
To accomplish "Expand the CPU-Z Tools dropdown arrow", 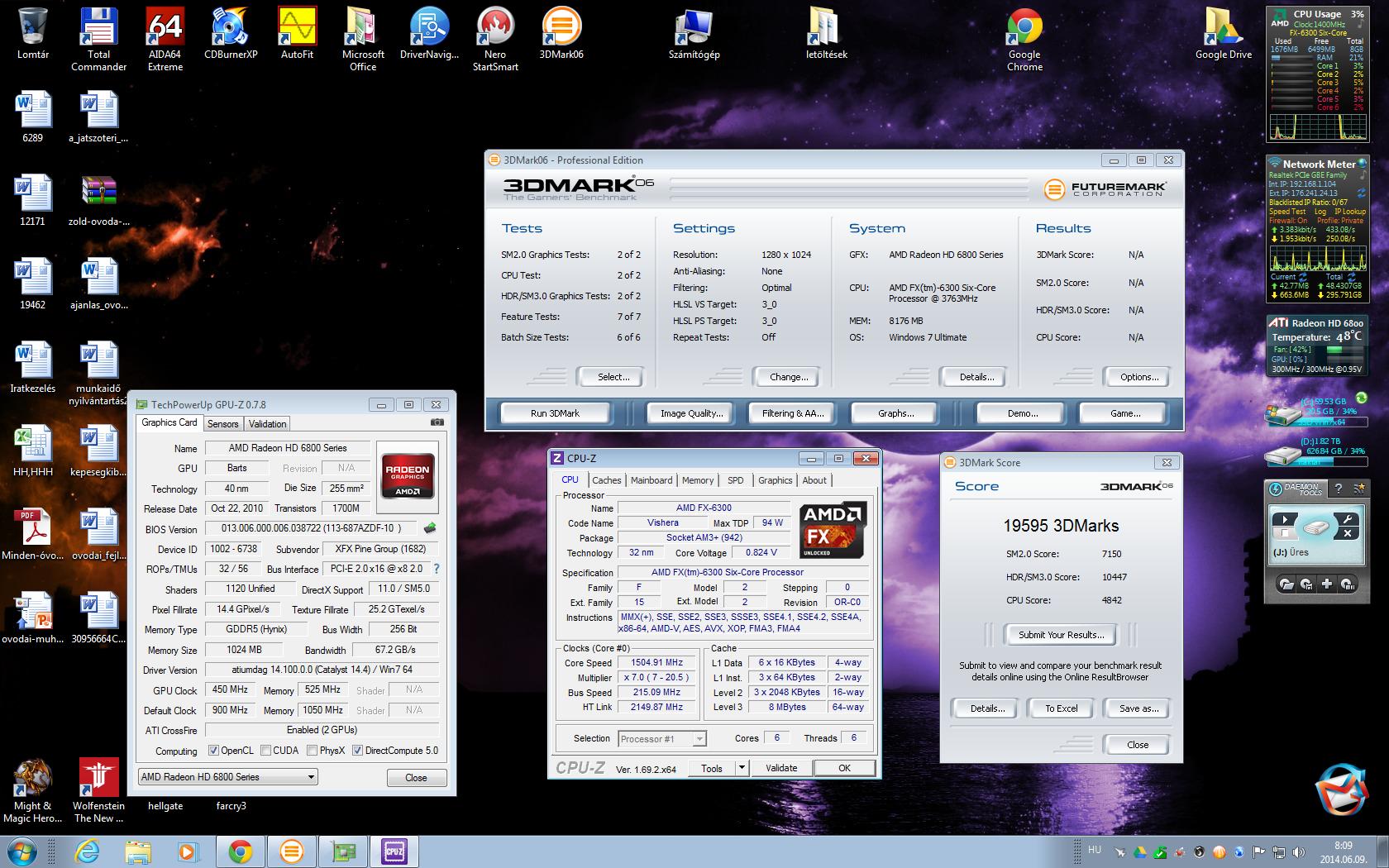I will (x=742, y=768).
